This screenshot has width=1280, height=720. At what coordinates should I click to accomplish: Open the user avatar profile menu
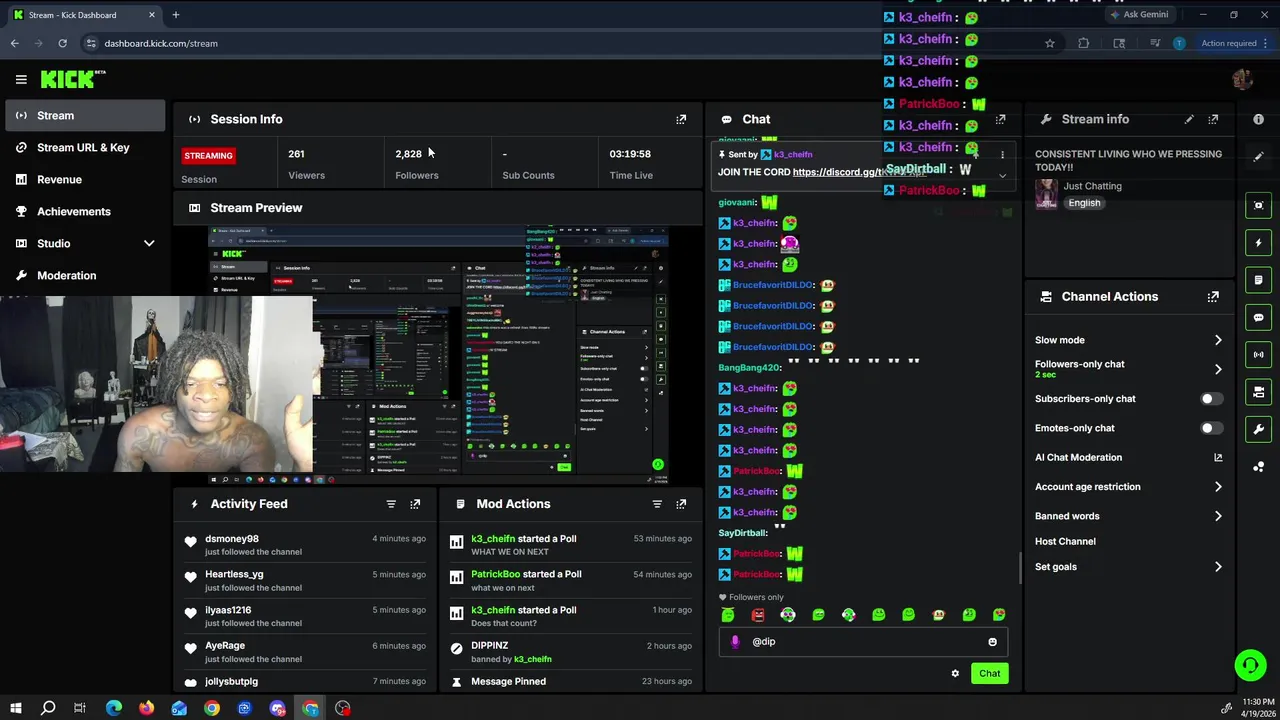(1243, 79)
